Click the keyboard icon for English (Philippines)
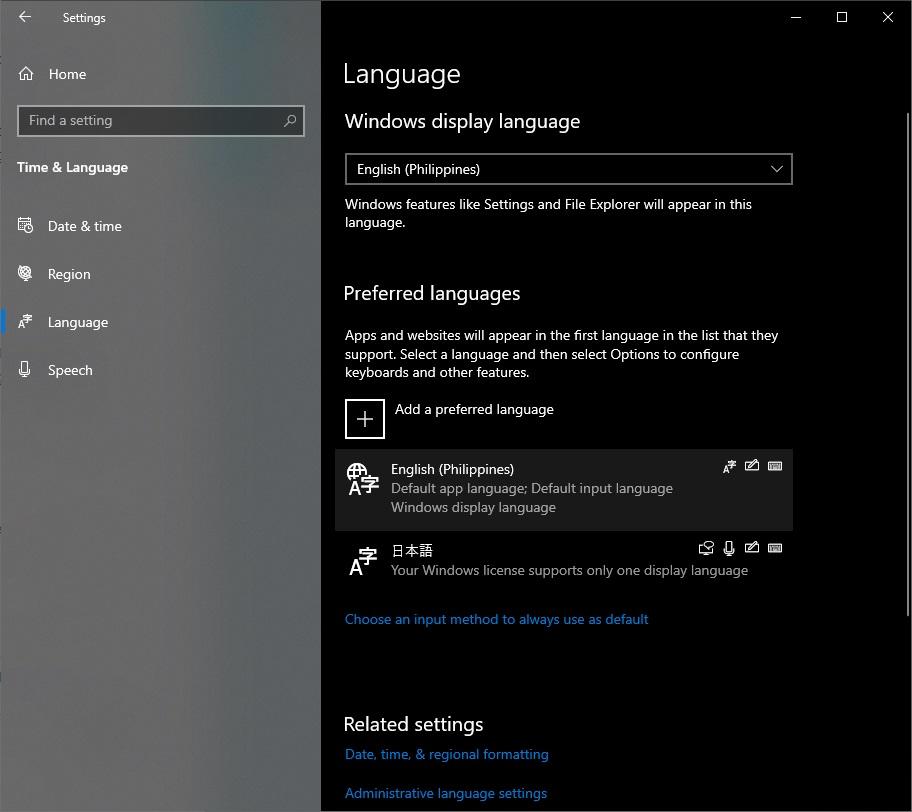 (775, 466)
